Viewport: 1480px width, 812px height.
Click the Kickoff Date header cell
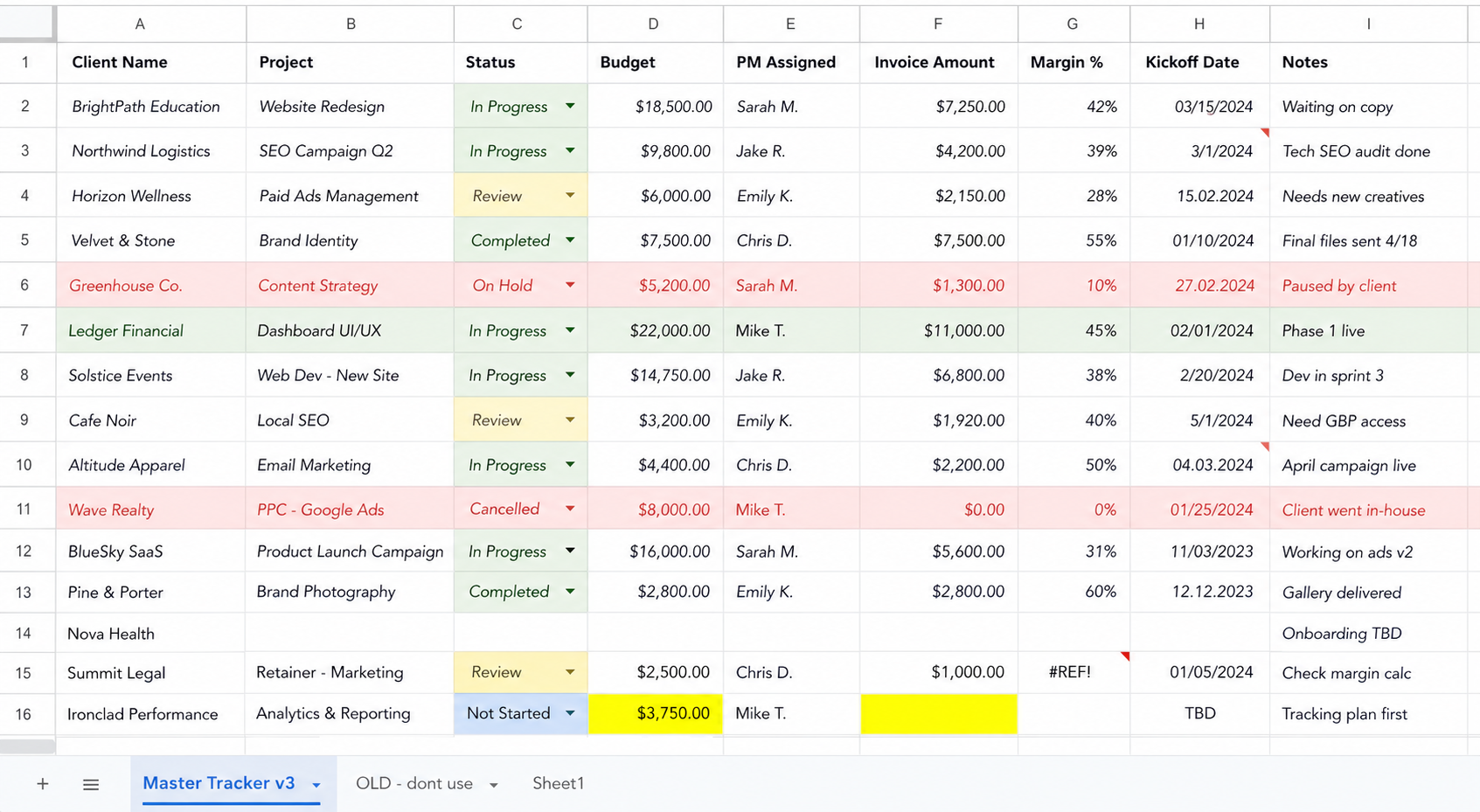(1199, 62)
